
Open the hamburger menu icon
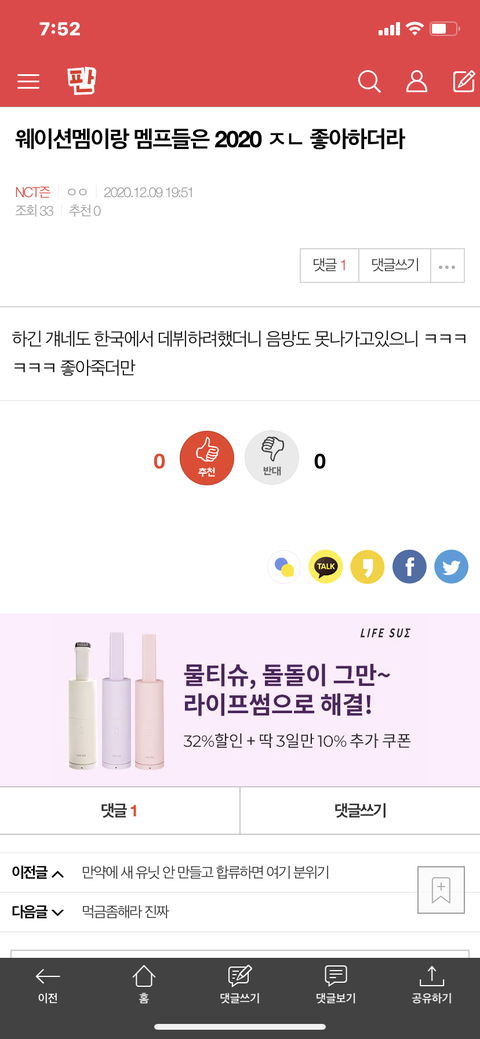[x=29, y=82]
